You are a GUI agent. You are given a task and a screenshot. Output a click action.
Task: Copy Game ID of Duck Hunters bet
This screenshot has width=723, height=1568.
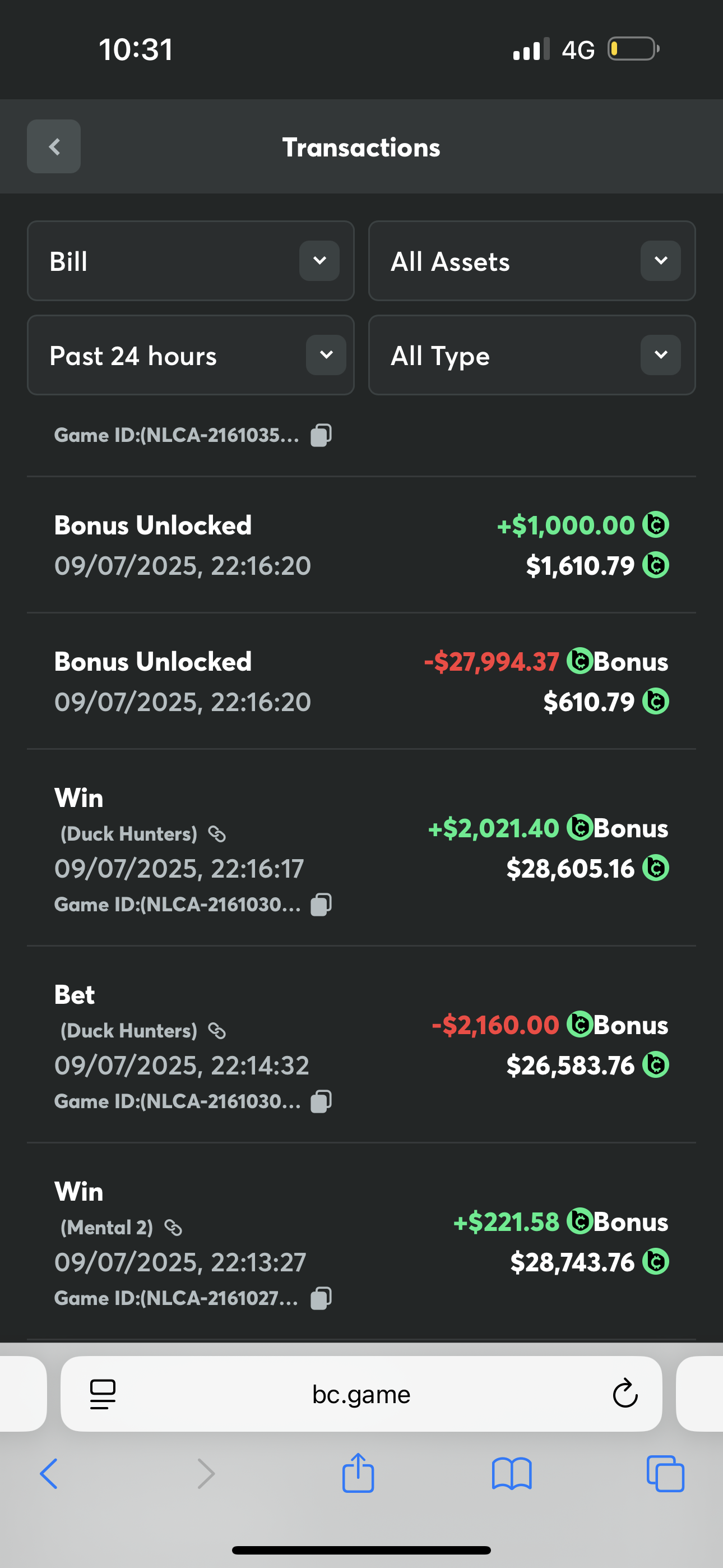pos(321,1101)
